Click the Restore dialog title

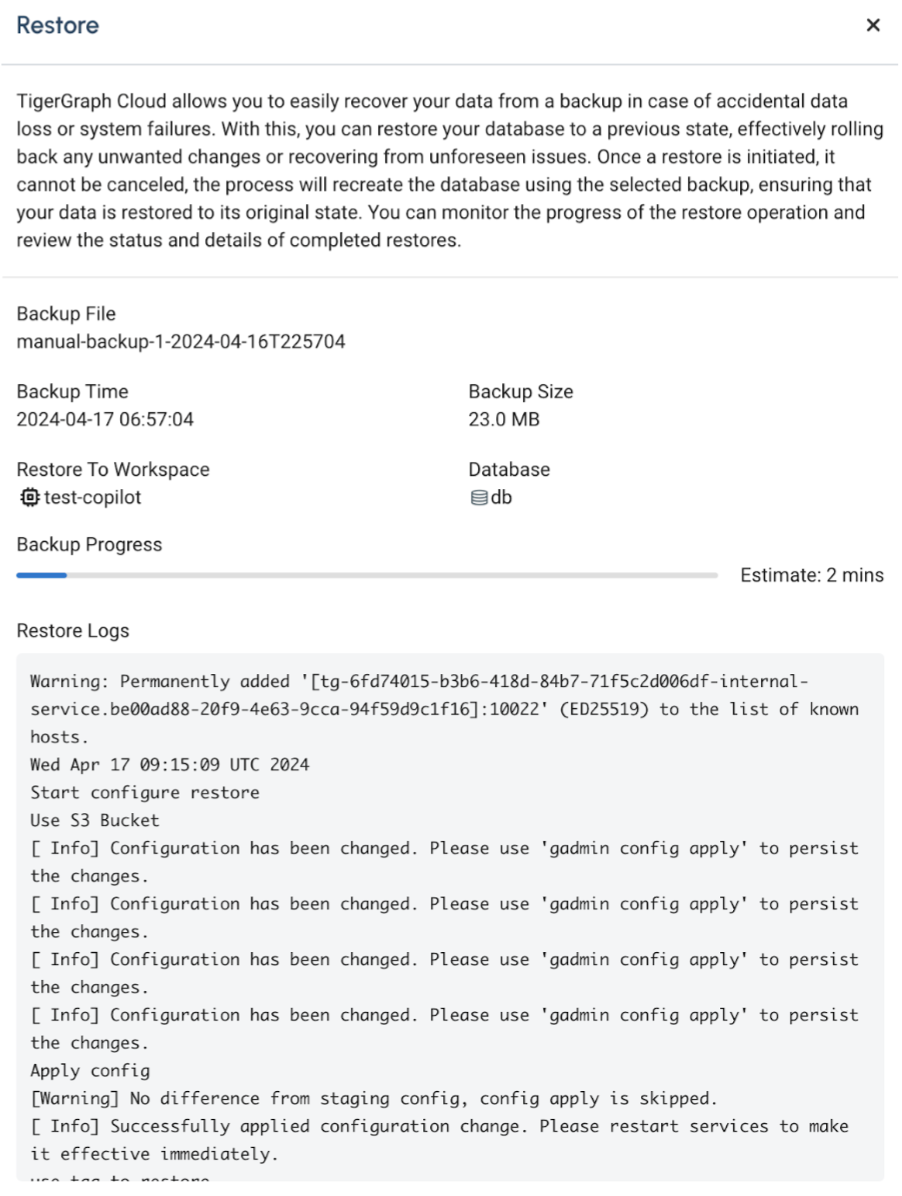pyautogui.click(x=58, y=26)
